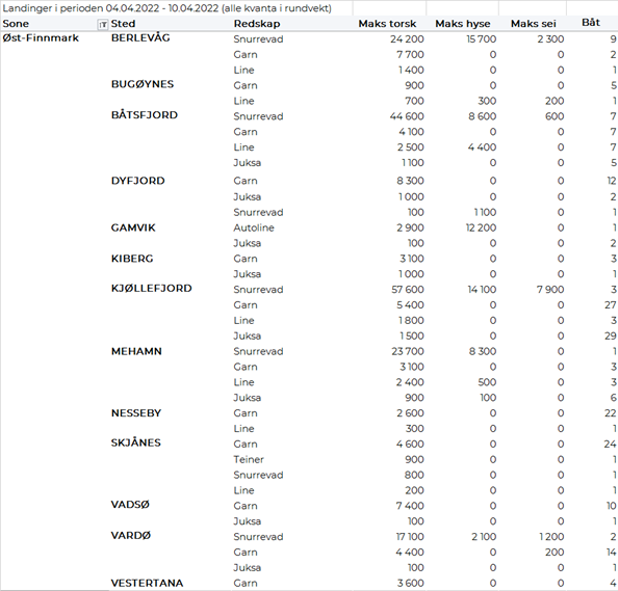Click the Teiner gear cell for SKJÅNES

tap(249, 459)
